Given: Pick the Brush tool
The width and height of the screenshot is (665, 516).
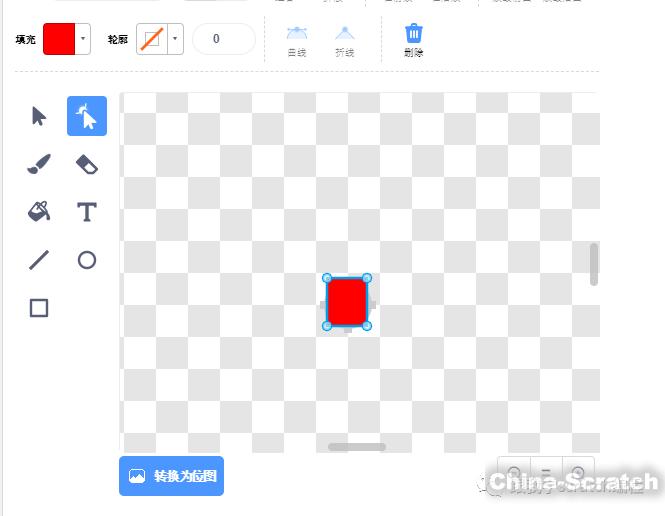Looking at the screenshot, I should (39, 164).
